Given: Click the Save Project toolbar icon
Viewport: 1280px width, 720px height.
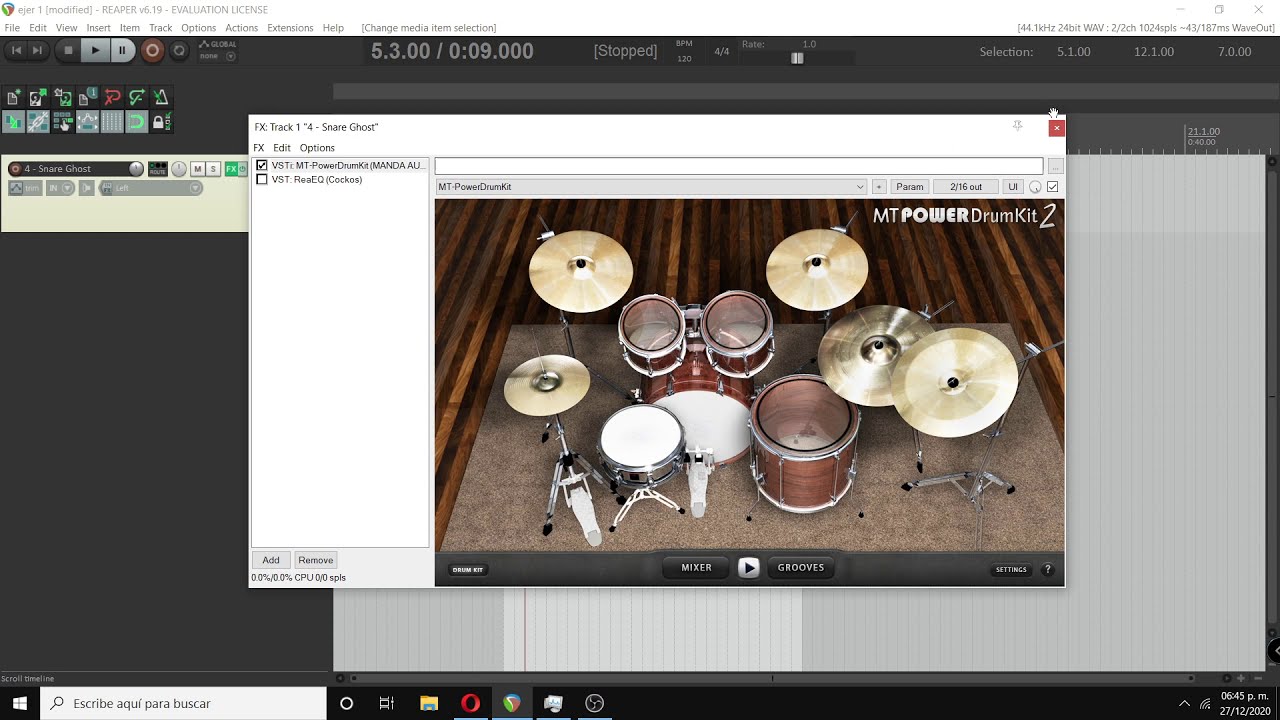Looking at the screenshot, I should (63, 97).
